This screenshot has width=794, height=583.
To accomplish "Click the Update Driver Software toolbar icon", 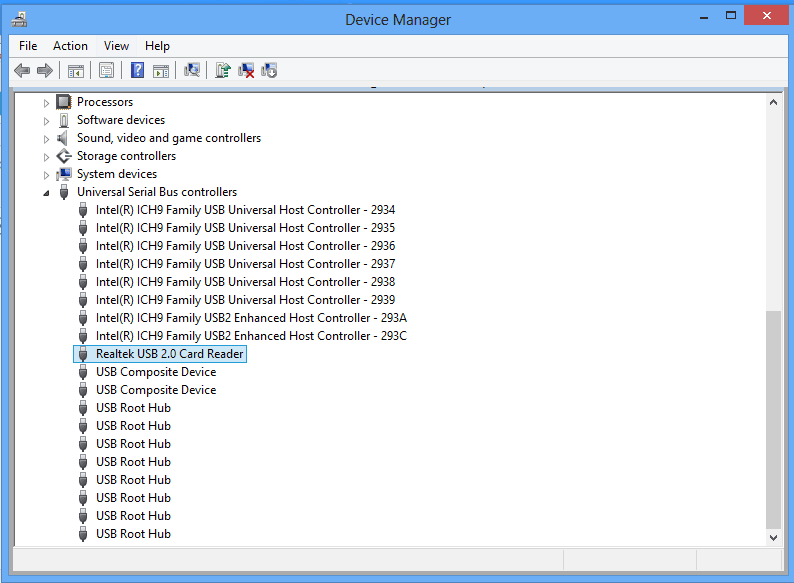I will pyautogui.click(x=222, y=70).
